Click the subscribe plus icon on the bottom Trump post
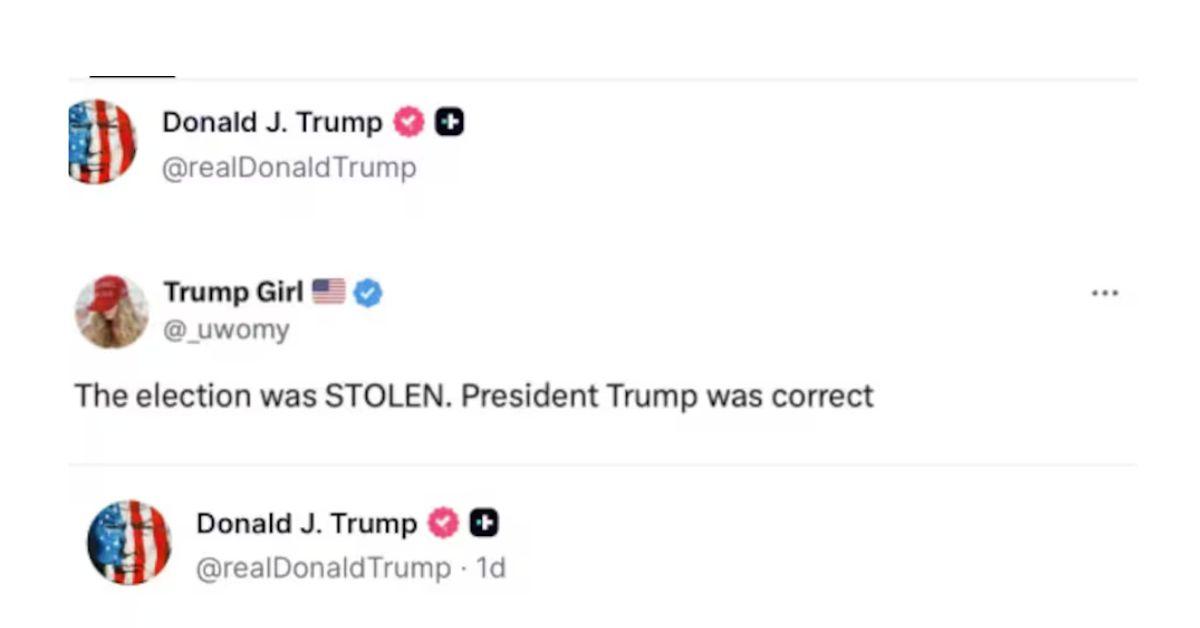Screen dimensions: 1200x628 pyautogui.click(x=482, y=523)
